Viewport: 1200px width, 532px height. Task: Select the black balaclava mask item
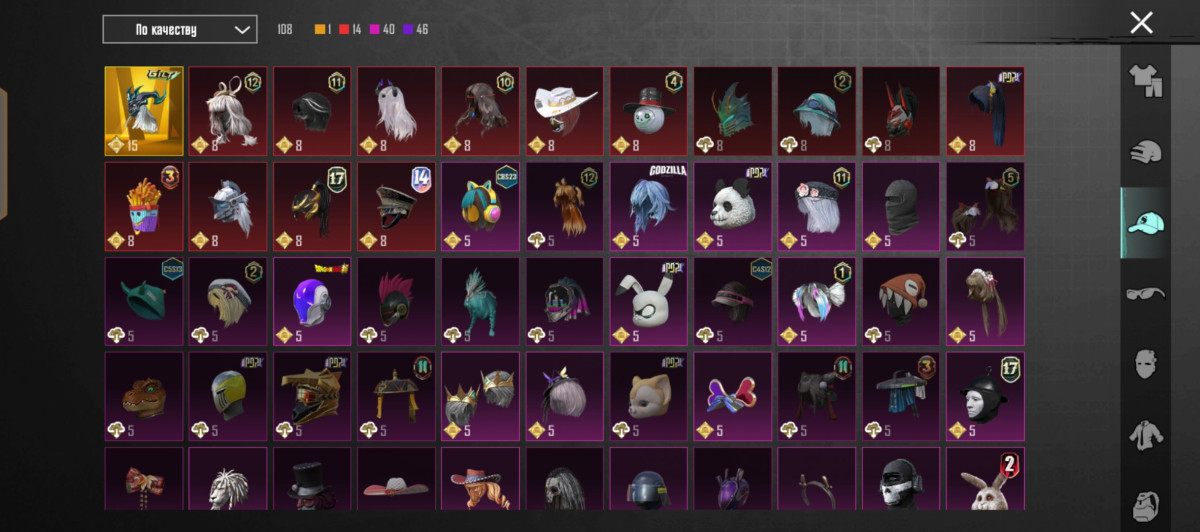point(901,206)
